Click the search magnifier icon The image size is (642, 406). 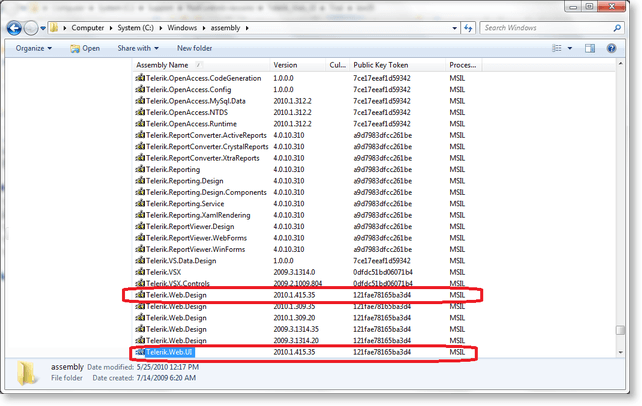point(617,28)
